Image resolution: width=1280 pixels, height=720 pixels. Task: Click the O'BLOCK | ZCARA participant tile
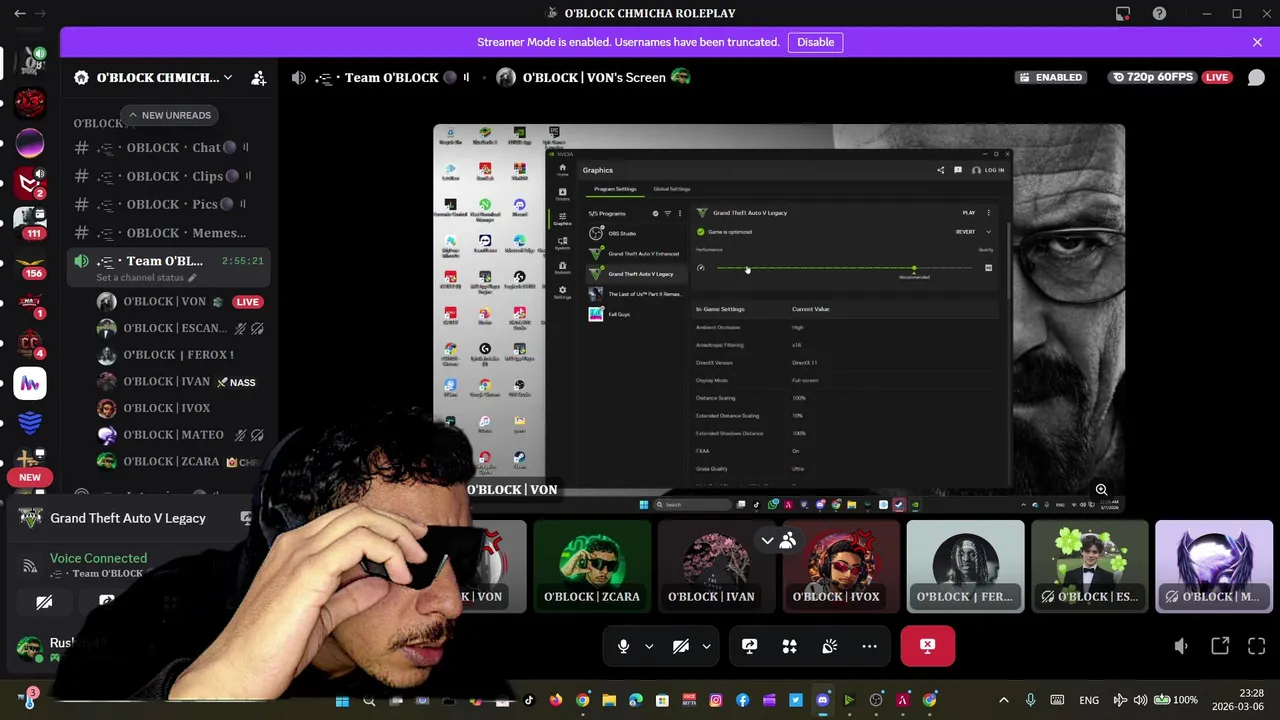click(592, 566)
